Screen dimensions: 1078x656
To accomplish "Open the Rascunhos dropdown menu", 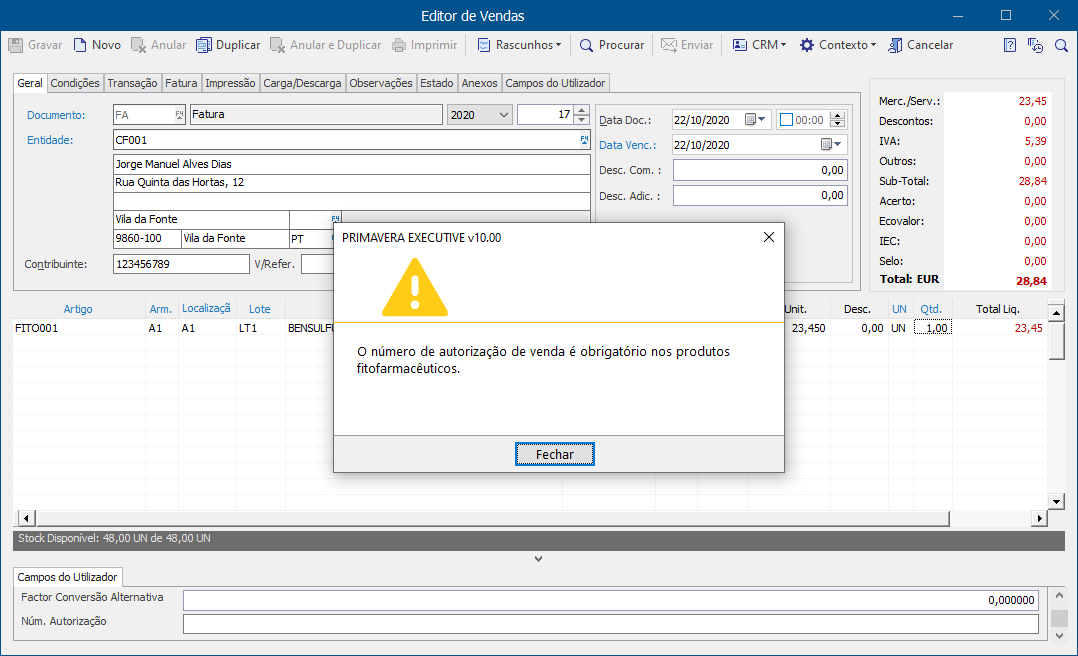I will tap(519, 45).
